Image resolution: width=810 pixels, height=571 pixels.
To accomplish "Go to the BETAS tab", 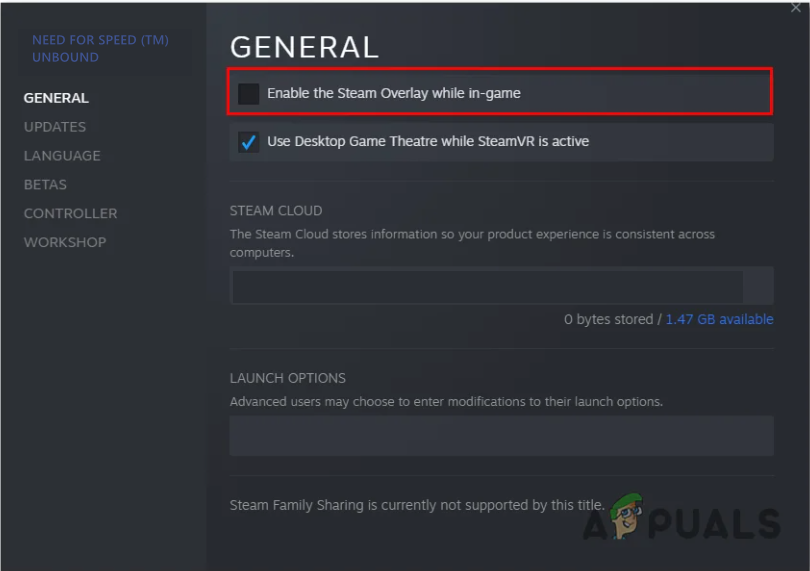I will pyautogui.click(x=45, y=185).
